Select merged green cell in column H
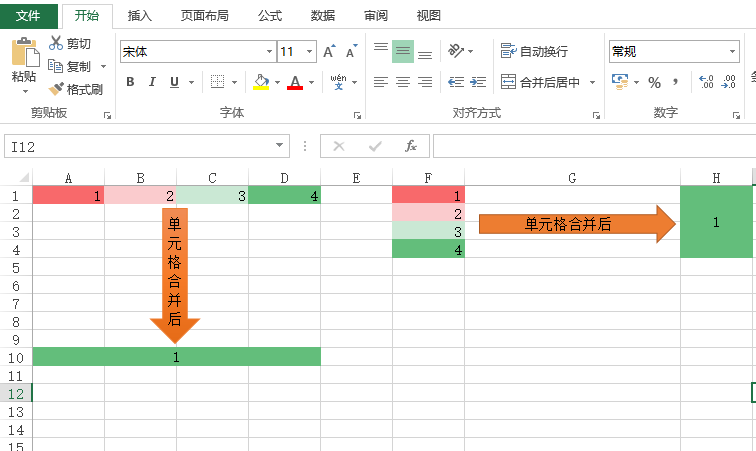The height and width of the screenshot is (451, 756). pos(716,222)
